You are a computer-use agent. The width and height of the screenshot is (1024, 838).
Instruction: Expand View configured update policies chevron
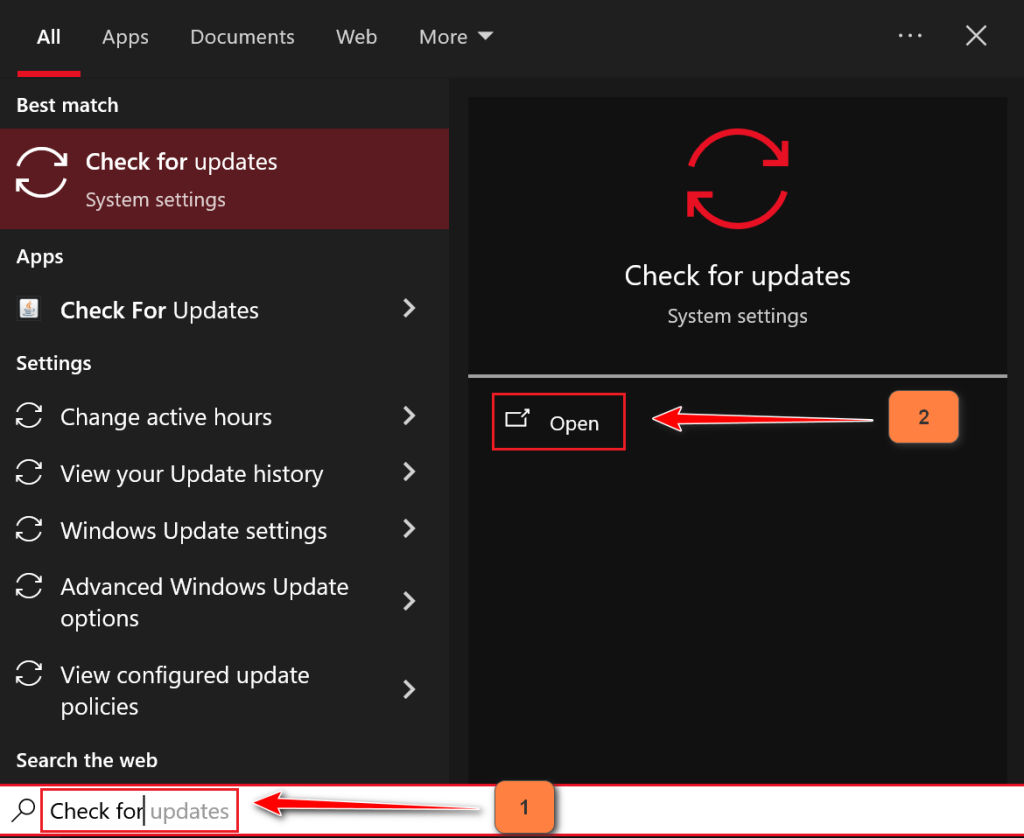pos(409,689)
